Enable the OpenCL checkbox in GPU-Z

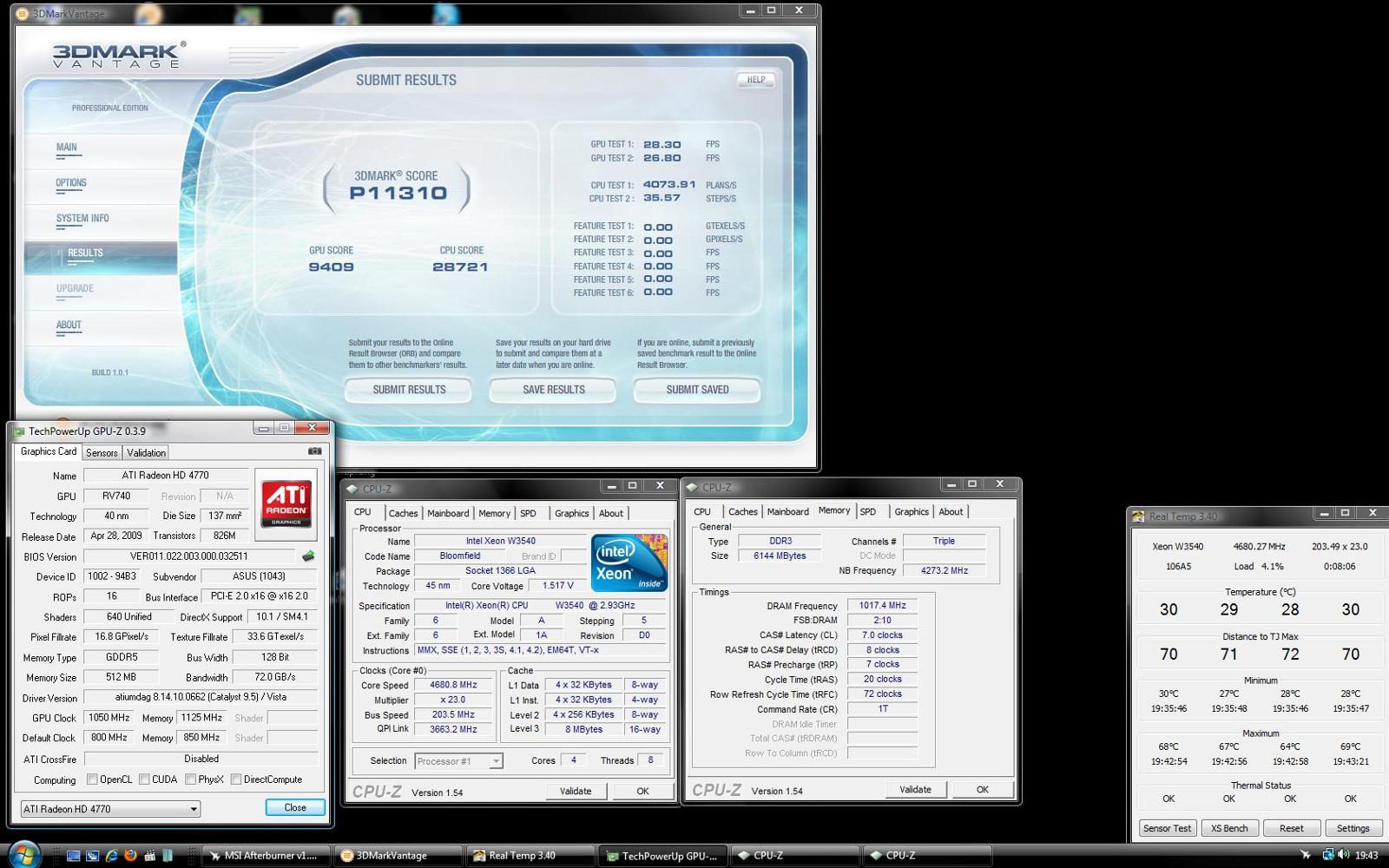click(x=91, y=779)
